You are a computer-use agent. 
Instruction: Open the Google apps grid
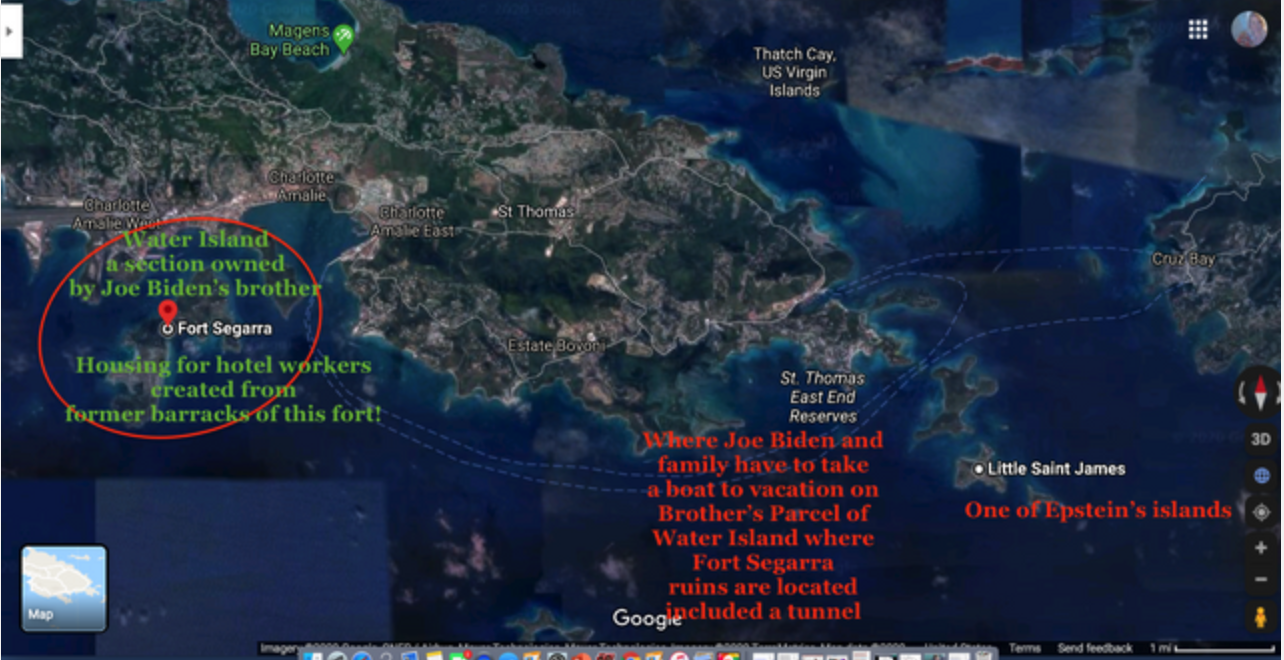coord(1198,29)
